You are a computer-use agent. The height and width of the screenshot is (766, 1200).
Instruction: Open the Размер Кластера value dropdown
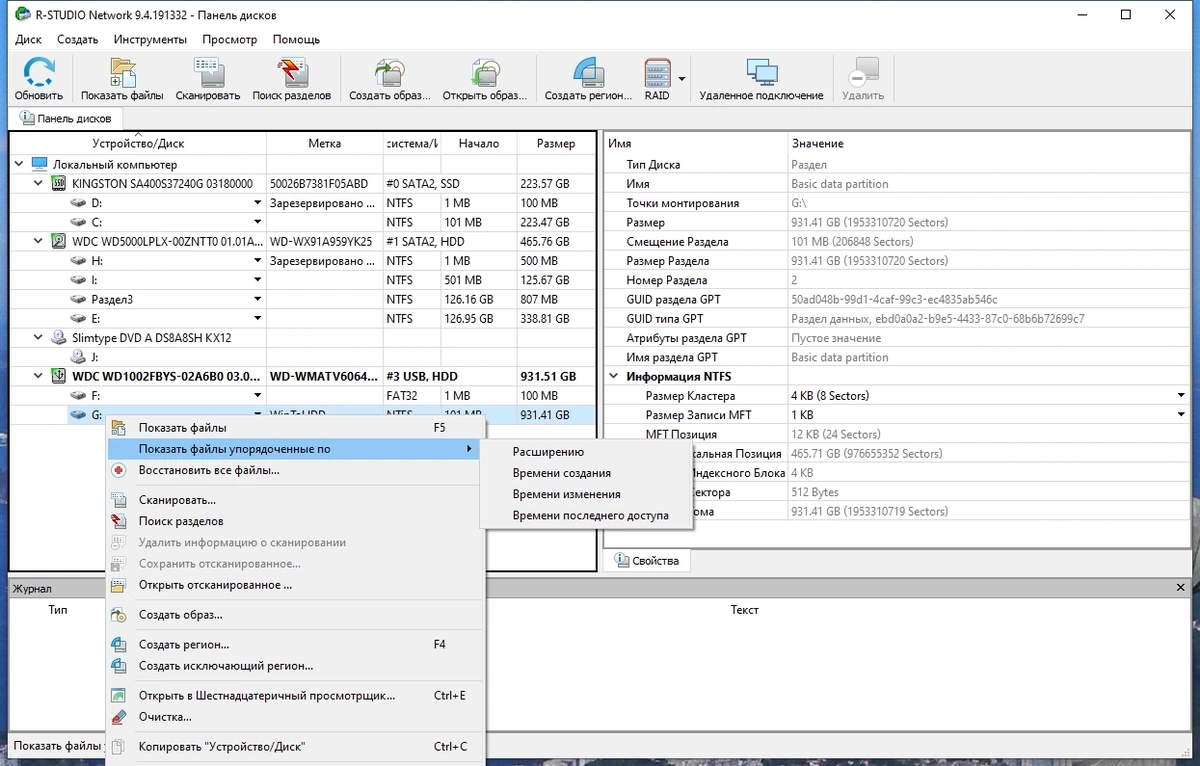coord(1182,396)
